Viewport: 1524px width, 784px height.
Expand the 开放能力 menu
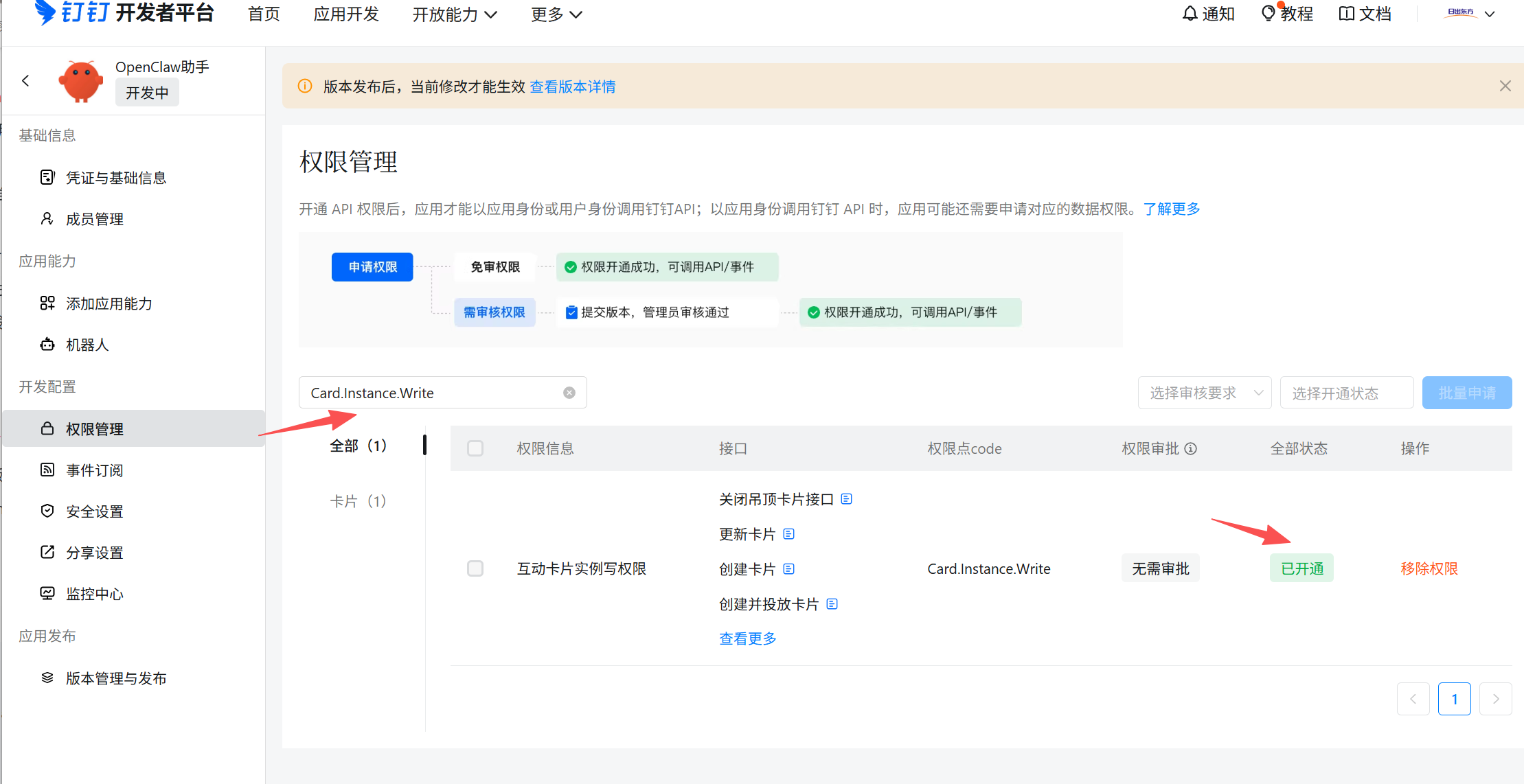coord(455,14)
